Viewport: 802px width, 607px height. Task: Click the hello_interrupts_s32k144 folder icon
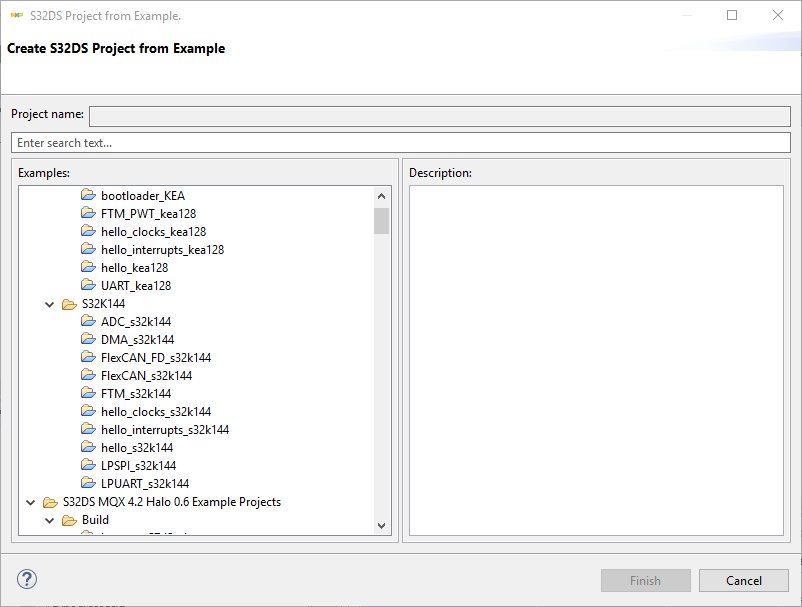coord(88,429)
